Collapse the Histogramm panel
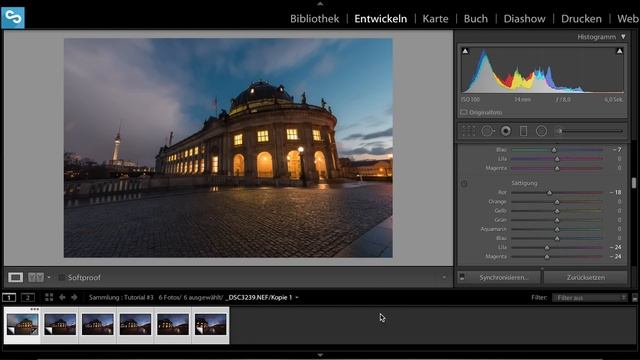 pyautogui.click(x=623, y=37)
